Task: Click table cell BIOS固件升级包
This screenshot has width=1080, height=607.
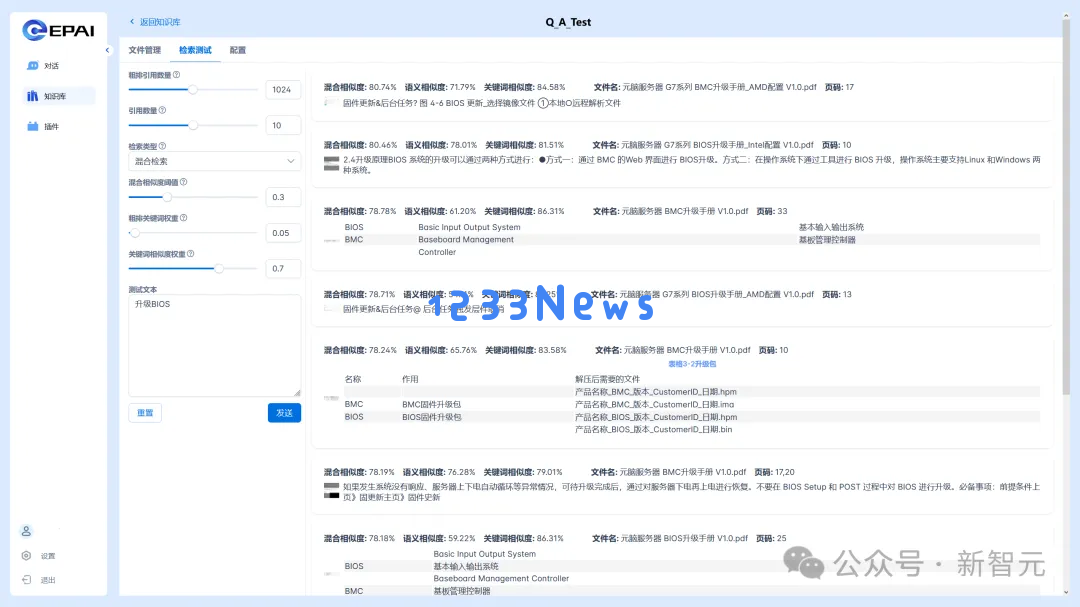Action: (x=432, y=417)
